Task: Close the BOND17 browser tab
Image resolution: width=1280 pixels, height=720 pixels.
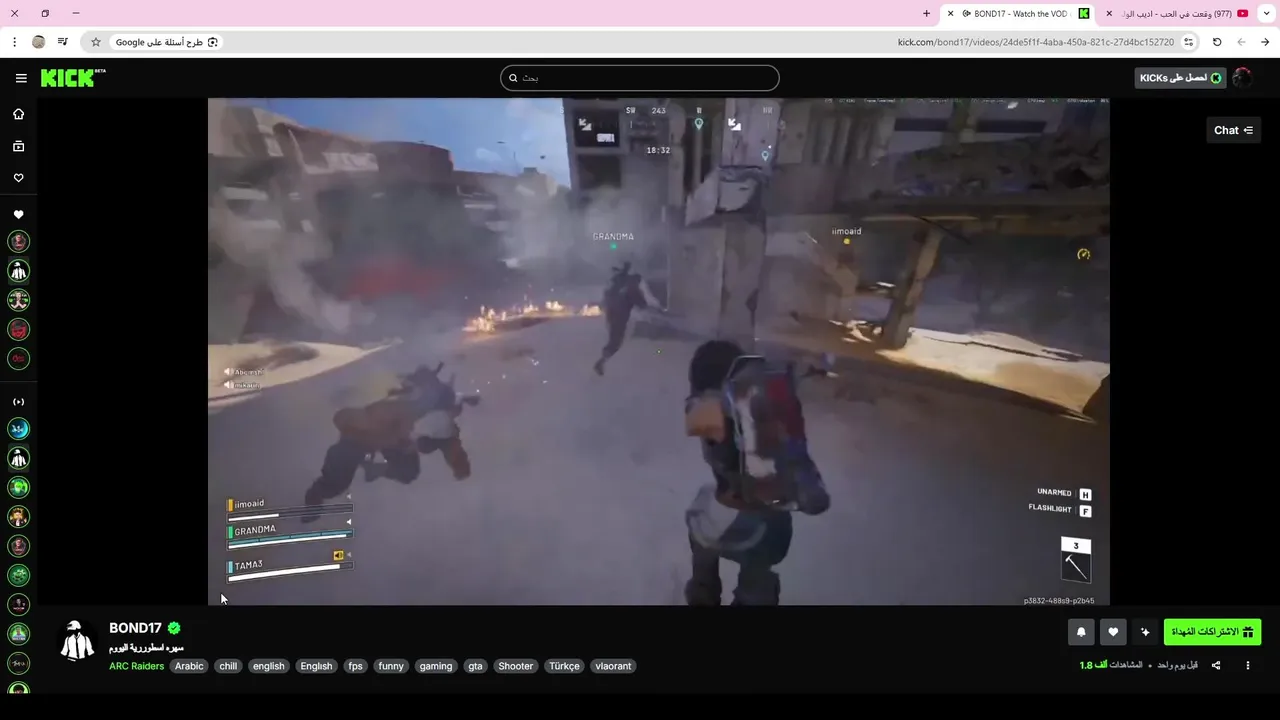Action: tap(950, 14)
